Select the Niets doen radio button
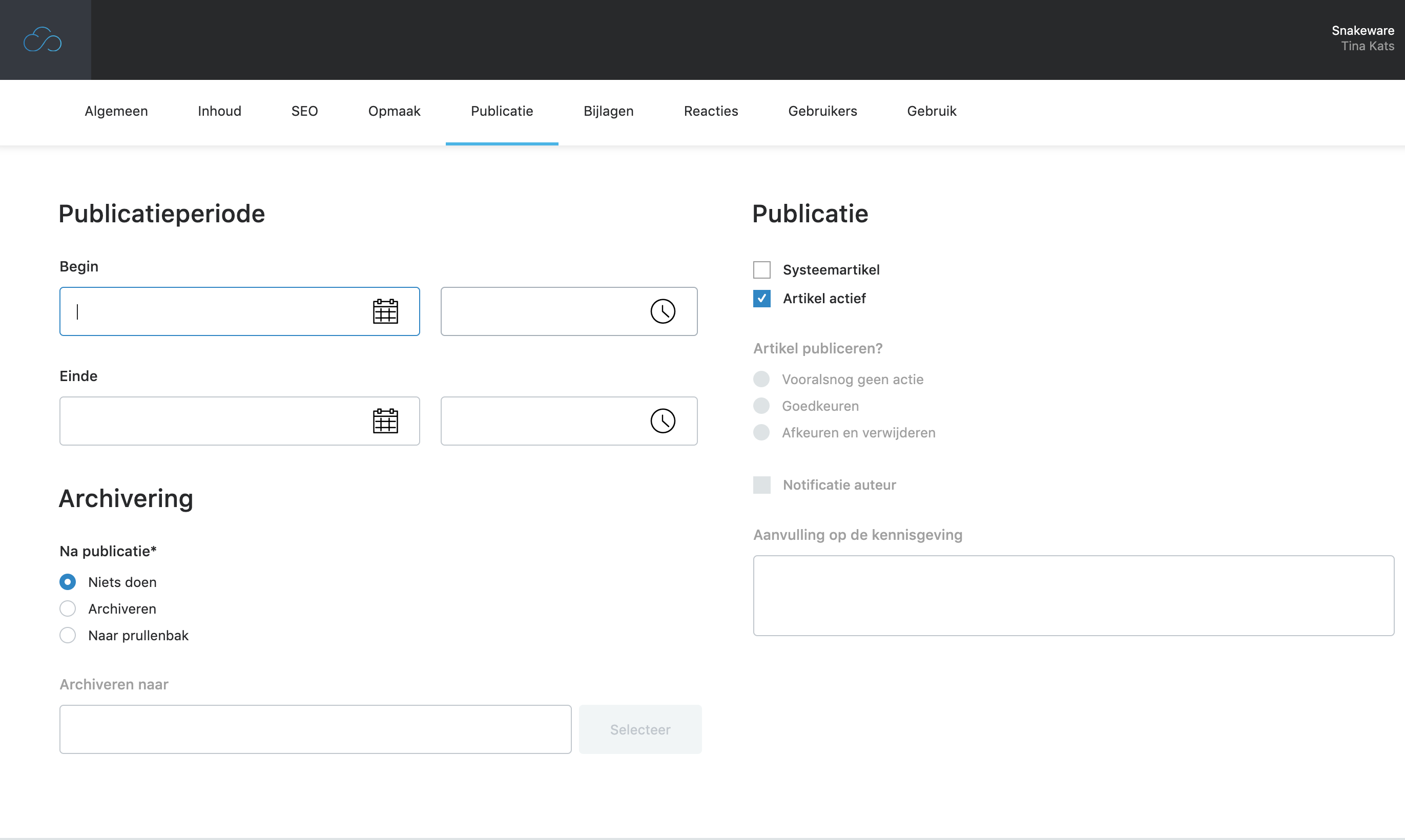The height and width of the screenshot is (840, 1405). 67,582
